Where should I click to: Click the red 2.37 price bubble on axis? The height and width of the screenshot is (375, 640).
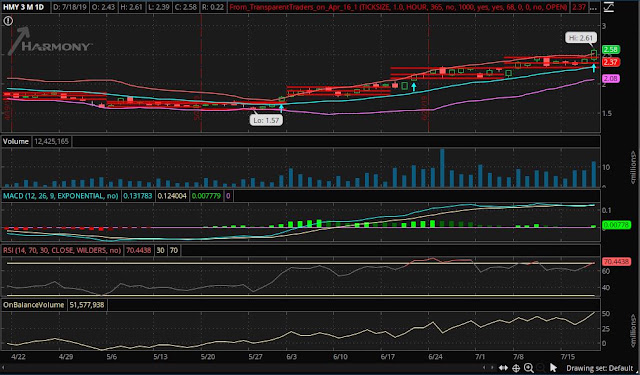[611, 62]
